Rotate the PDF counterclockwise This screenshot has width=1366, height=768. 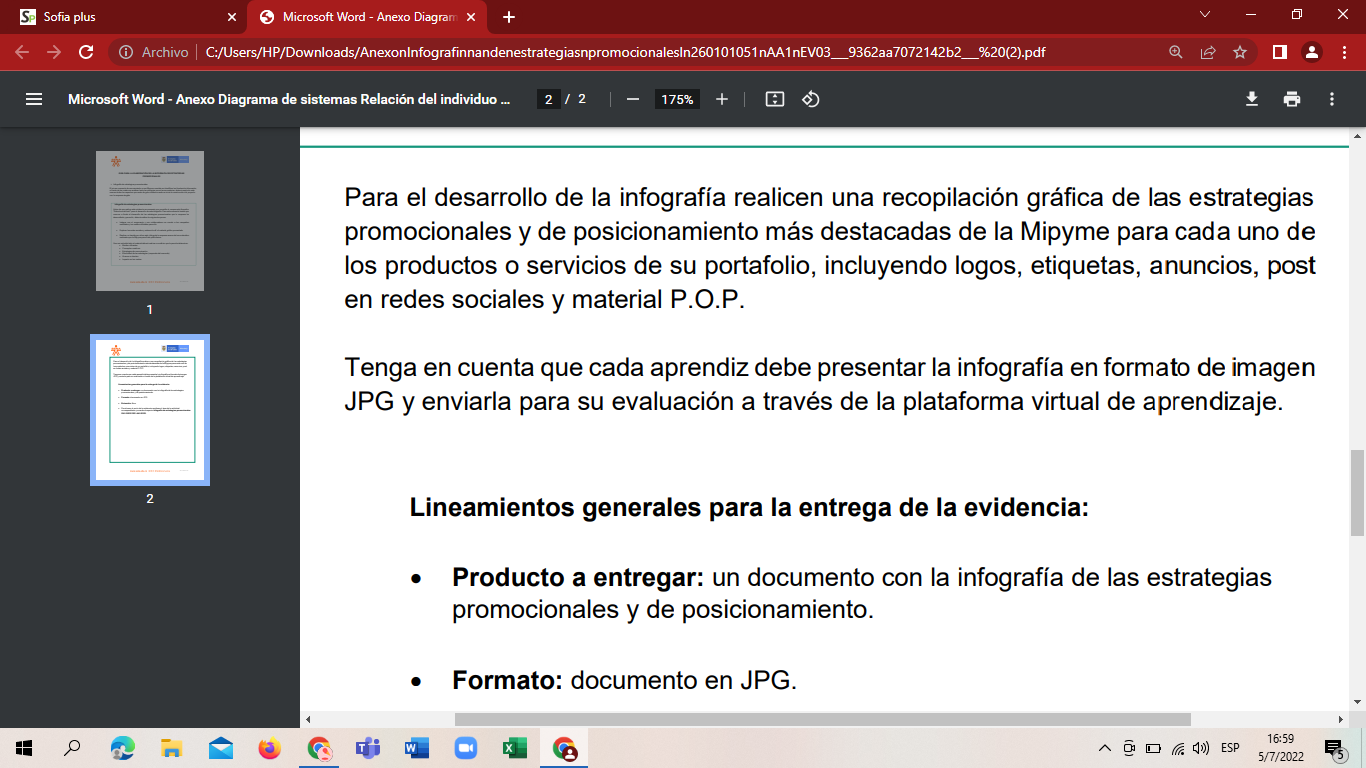811,99
